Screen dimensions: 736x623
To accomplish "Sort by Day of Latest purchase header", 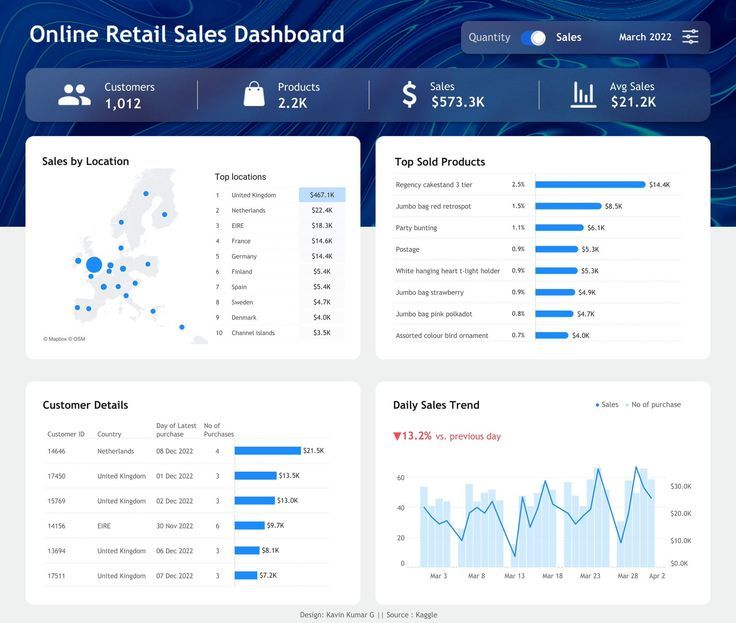I will click(176, 430).
